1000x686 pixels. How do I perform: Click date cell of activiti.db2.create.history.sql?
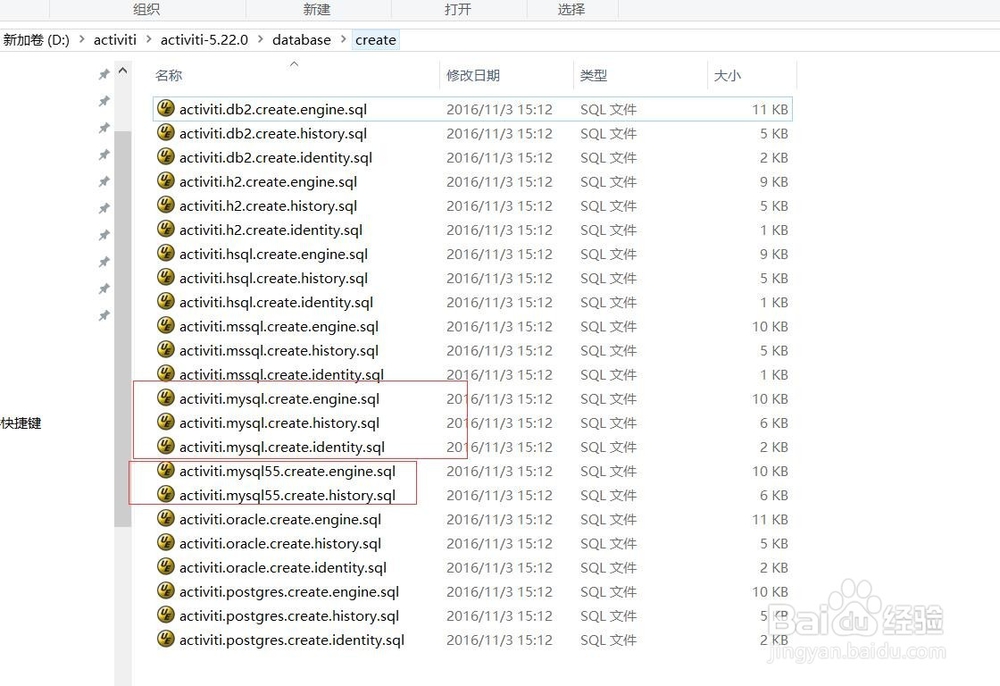499,133
